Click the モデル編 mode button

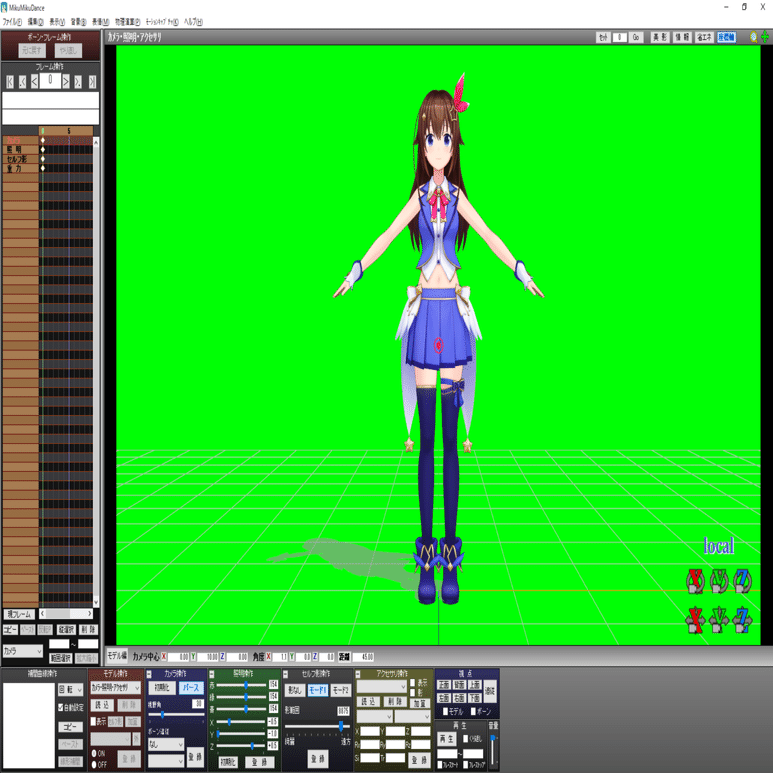click(x=117, y=656)
